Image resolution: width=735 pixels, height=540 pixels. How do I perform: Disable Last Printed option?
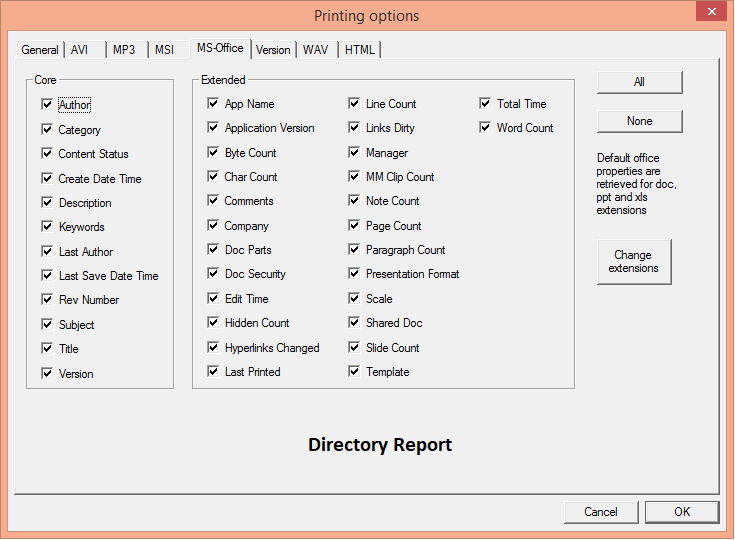coord(213,371)
